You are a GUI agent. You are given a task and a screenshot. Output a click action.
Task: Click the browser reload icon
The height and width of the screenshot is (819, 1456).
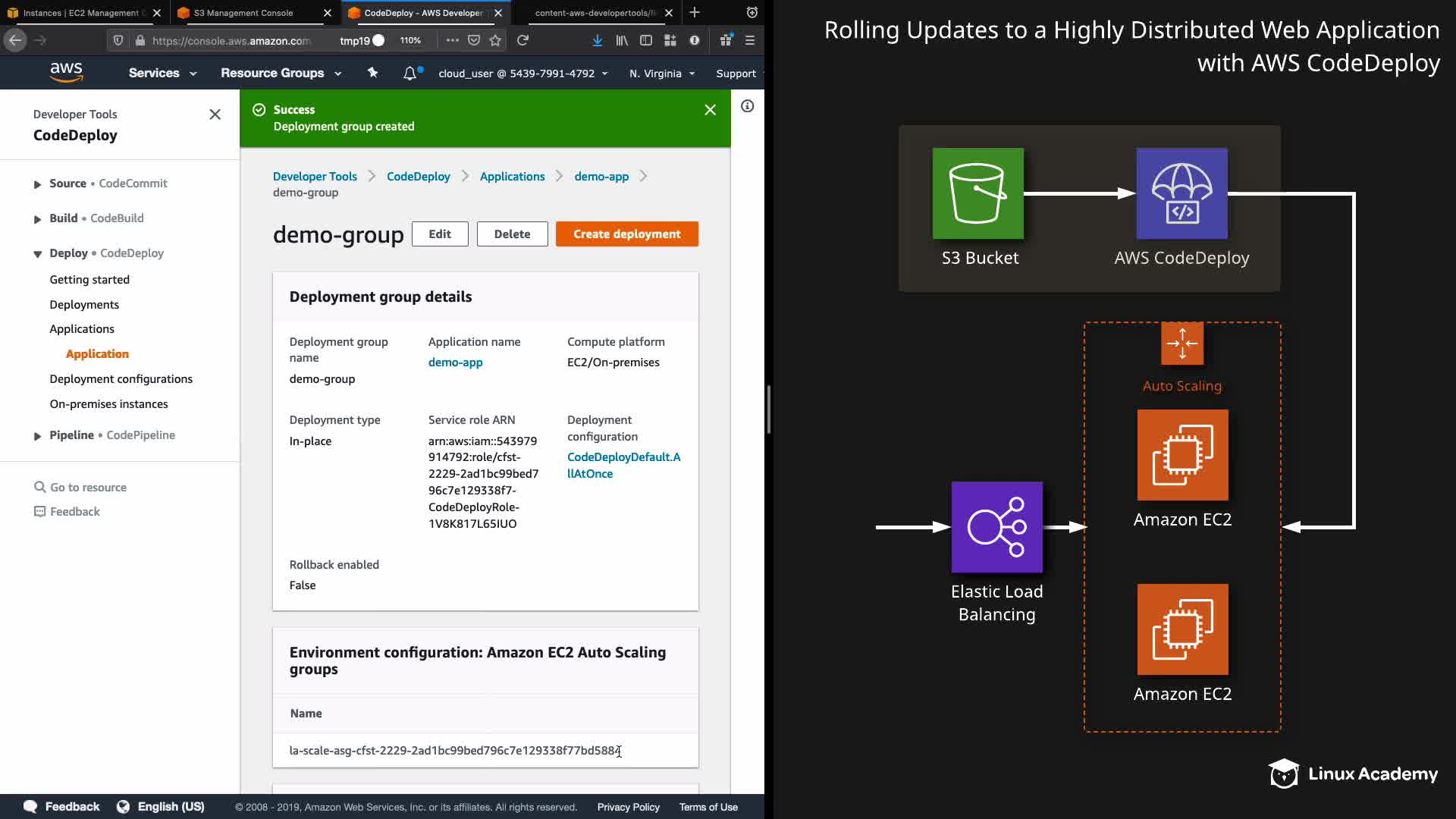tap(522, 40)
